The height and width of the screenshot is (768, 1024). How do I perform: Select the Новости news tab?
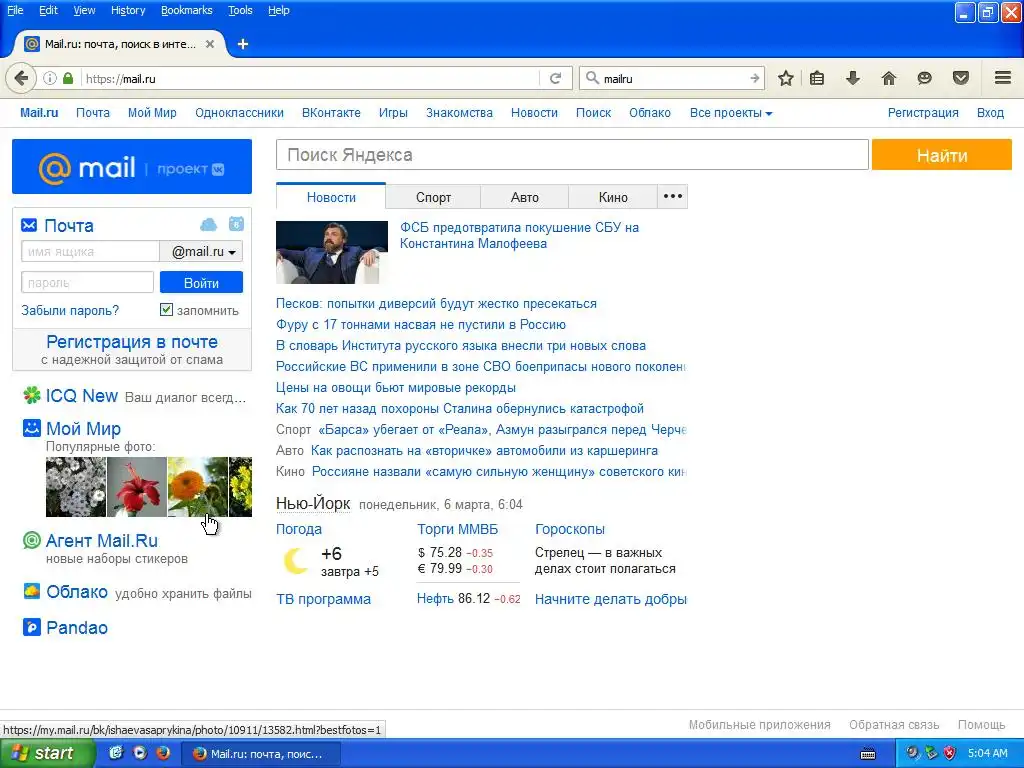click(331, 197)
